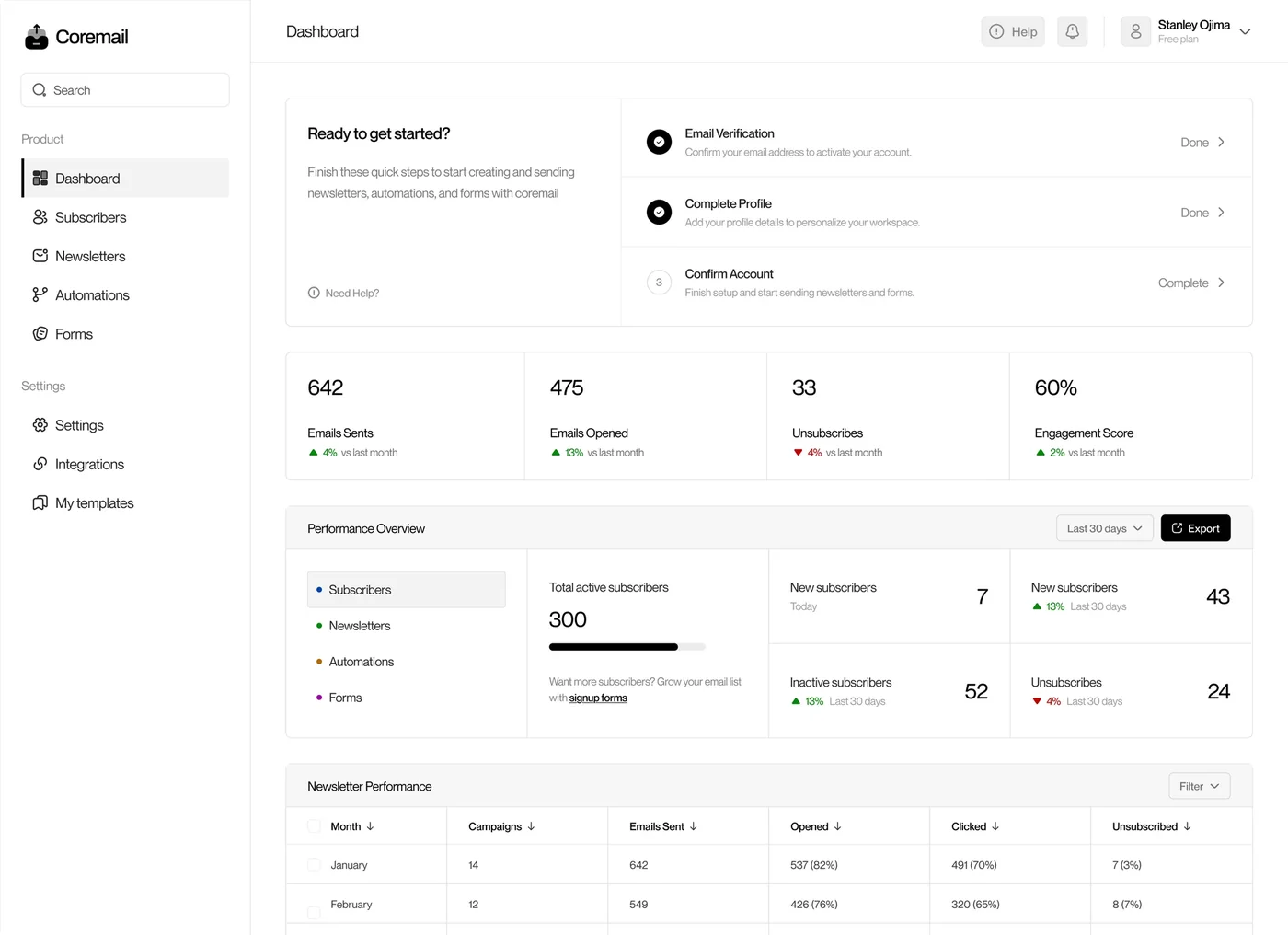Image resolution: width=1288 pixels, height=935 pixels.
Task: Sort by Unsubscribed column arrow
Action: pos(1188,826)
